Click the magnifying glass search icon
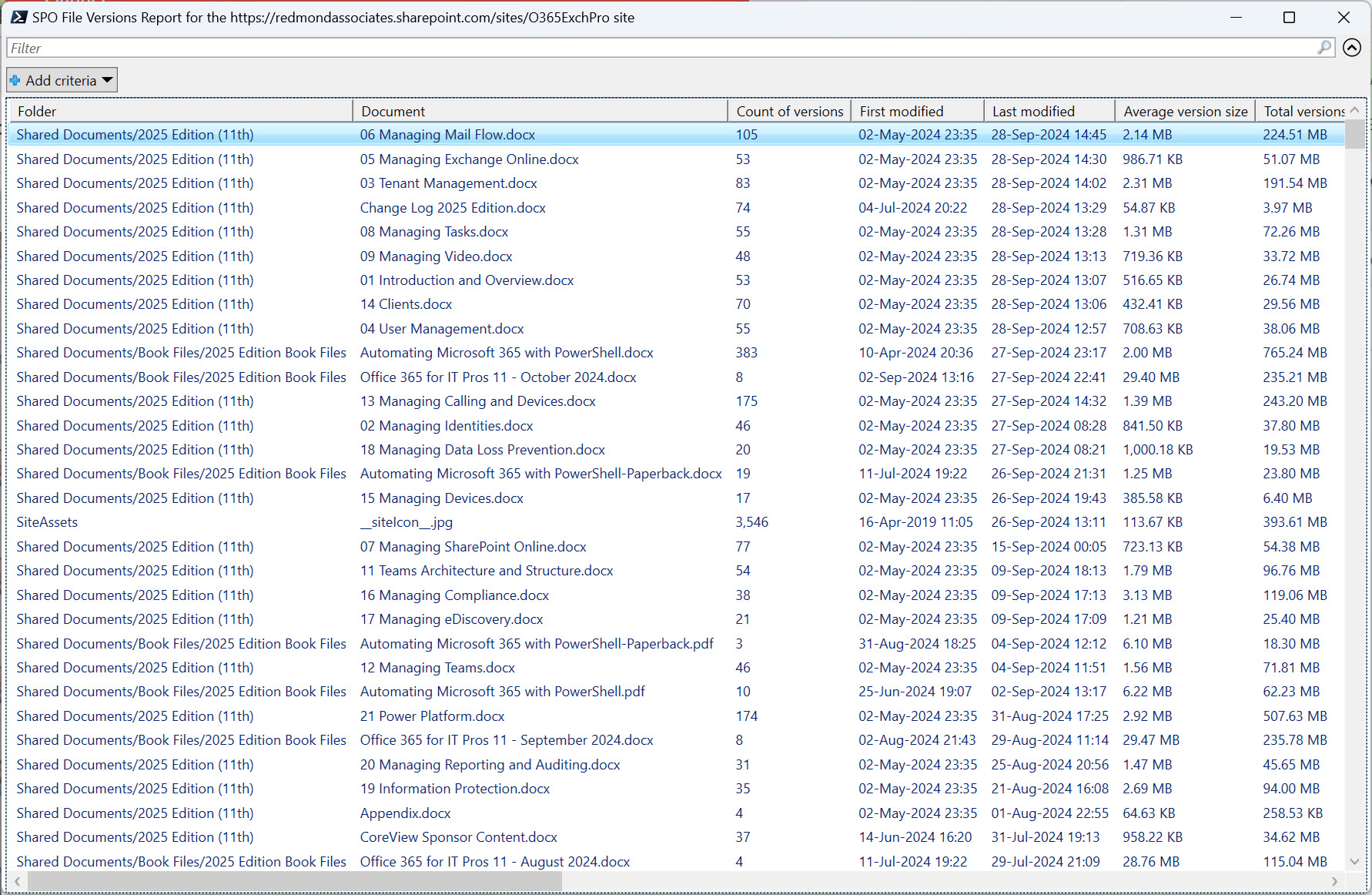 click(1324, 47)
